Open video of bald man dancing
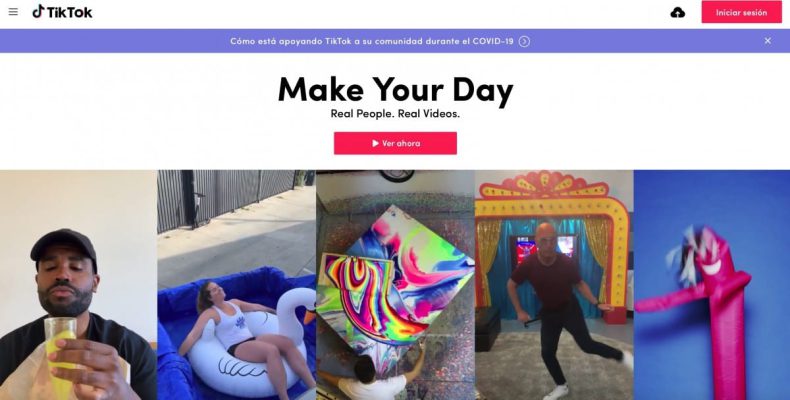Viewport: 790px width, 400px height. [x=554, y=285]
